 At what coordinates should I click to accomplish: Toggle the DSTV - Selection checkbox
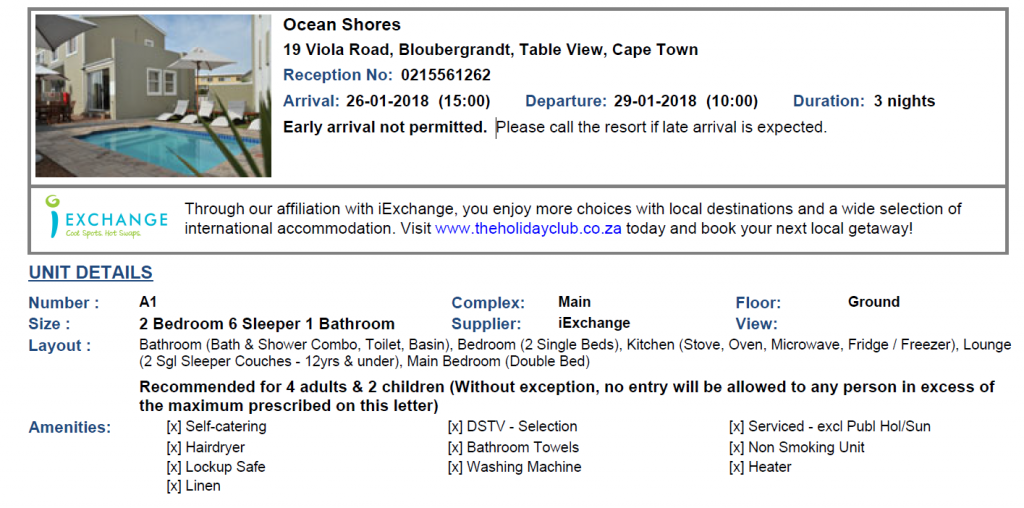tap(455, 427)
